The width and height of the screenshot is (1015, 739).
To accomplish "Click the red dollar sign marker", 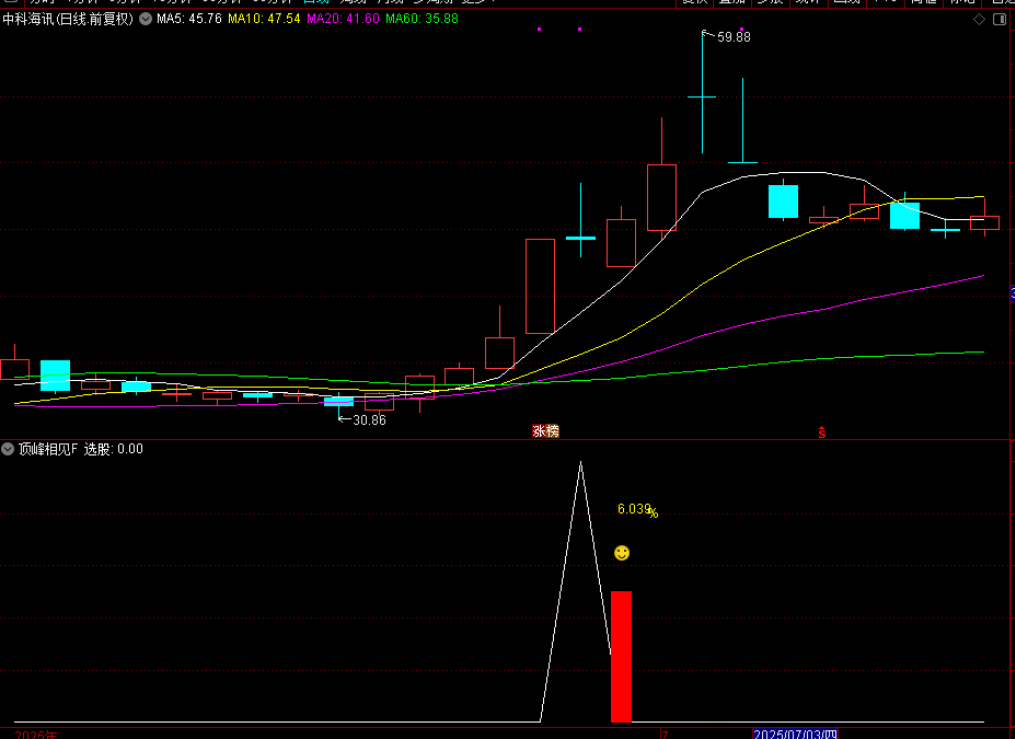I will click(x=822, y=432).
